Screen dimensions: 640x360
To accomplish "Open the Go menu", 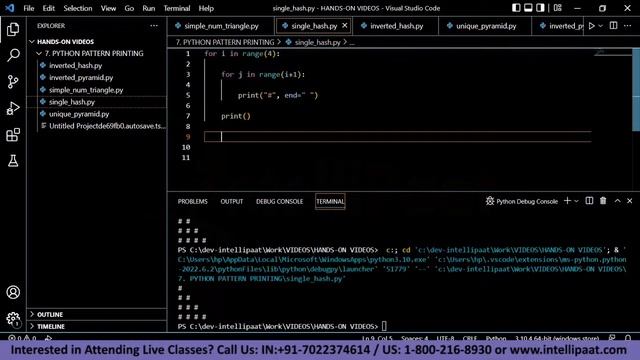I will tap(129, 8).
